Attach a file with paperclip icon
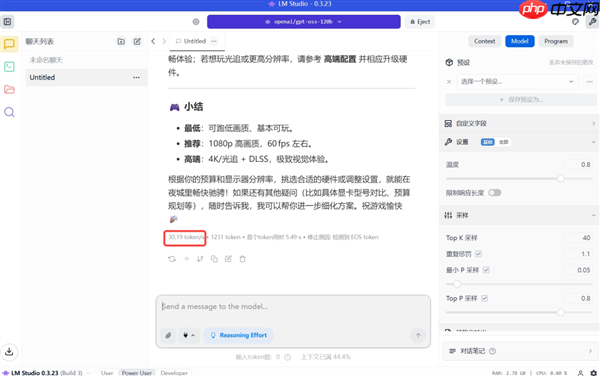The width and height of the screenshot is (600, 376). 168,335
